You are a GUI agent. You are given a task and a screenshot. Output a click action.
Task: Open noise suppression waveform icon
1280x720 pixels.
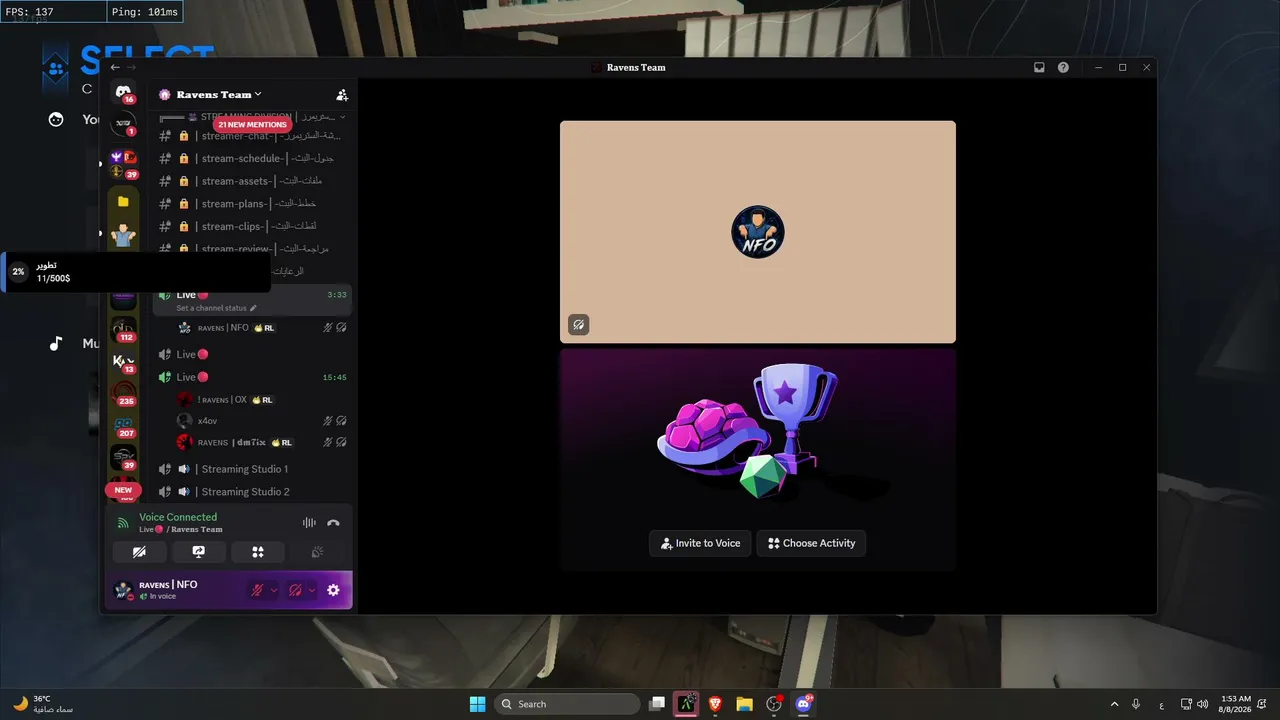coord(309,522)
